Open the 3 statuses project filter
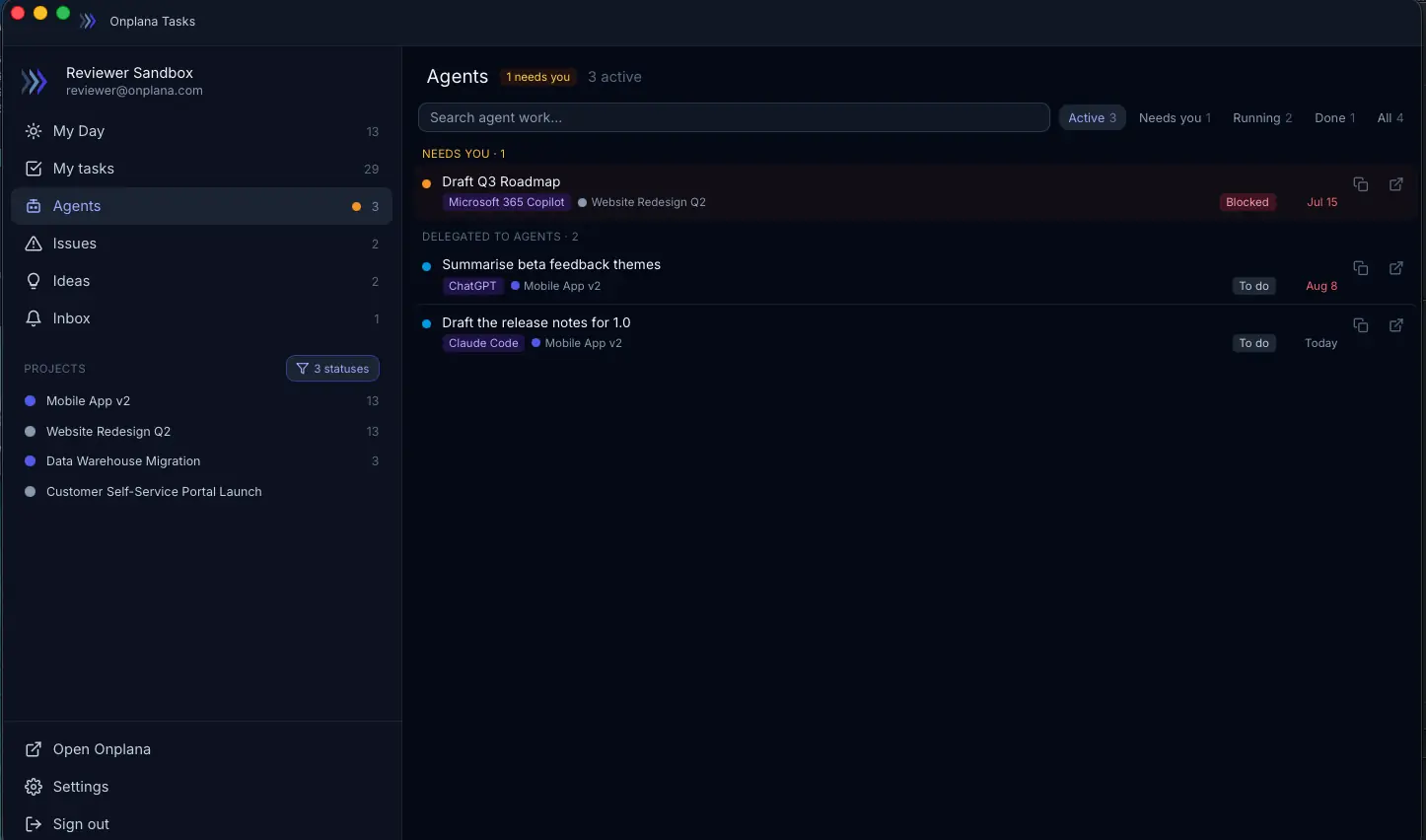This screenshot has width=1426, height=840. click(x=332, y=369)
